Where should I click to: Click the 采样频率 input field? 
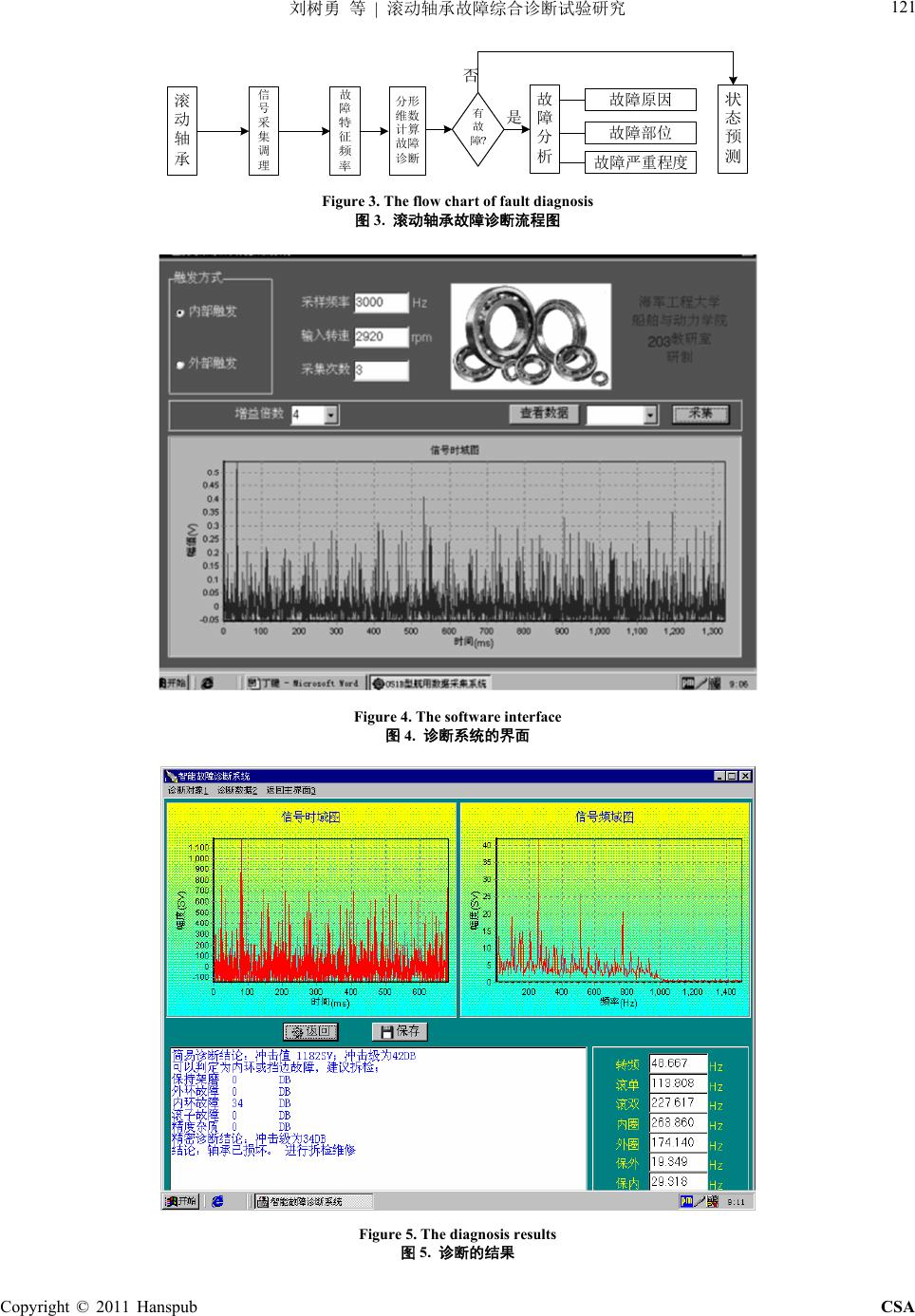click(381, 302)
